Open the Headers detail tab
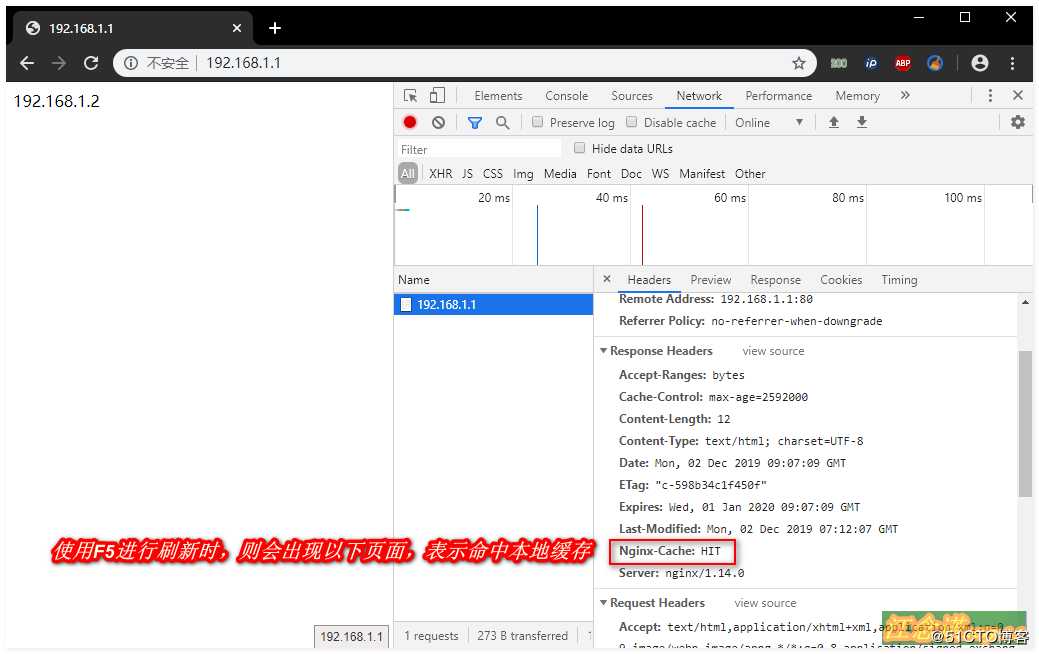Viewport: 1039px width, 654px height. tap(649, 280)
